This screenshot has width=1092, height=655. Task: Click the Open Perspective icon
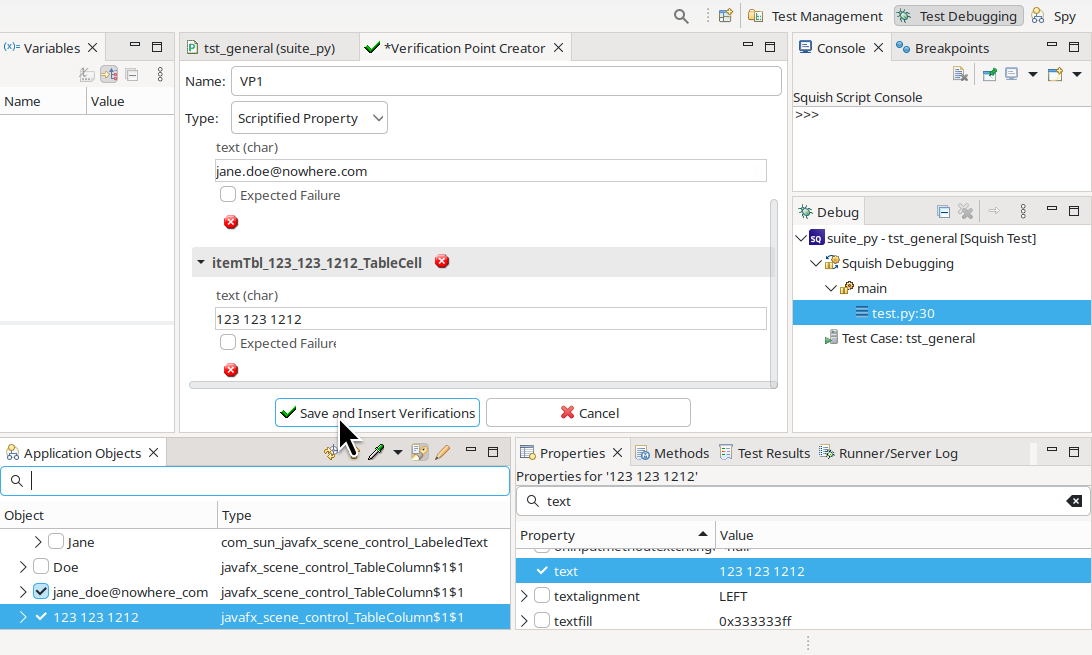pyautogui.click(x=726, y=16)
